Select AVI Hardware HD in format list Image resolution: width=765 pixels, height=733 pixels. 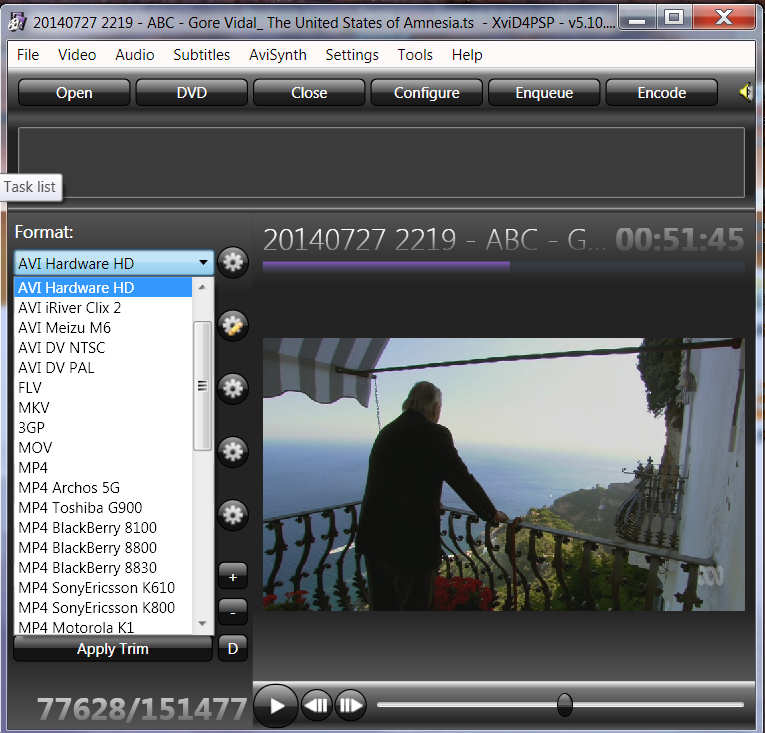pyautogui.click(x=103, y=287)
